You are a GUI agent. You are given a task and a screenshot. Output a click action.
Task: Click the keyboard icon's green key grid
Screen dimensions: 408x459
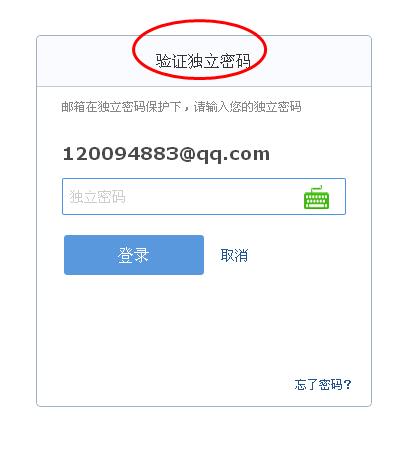click(x=316, y=200)
